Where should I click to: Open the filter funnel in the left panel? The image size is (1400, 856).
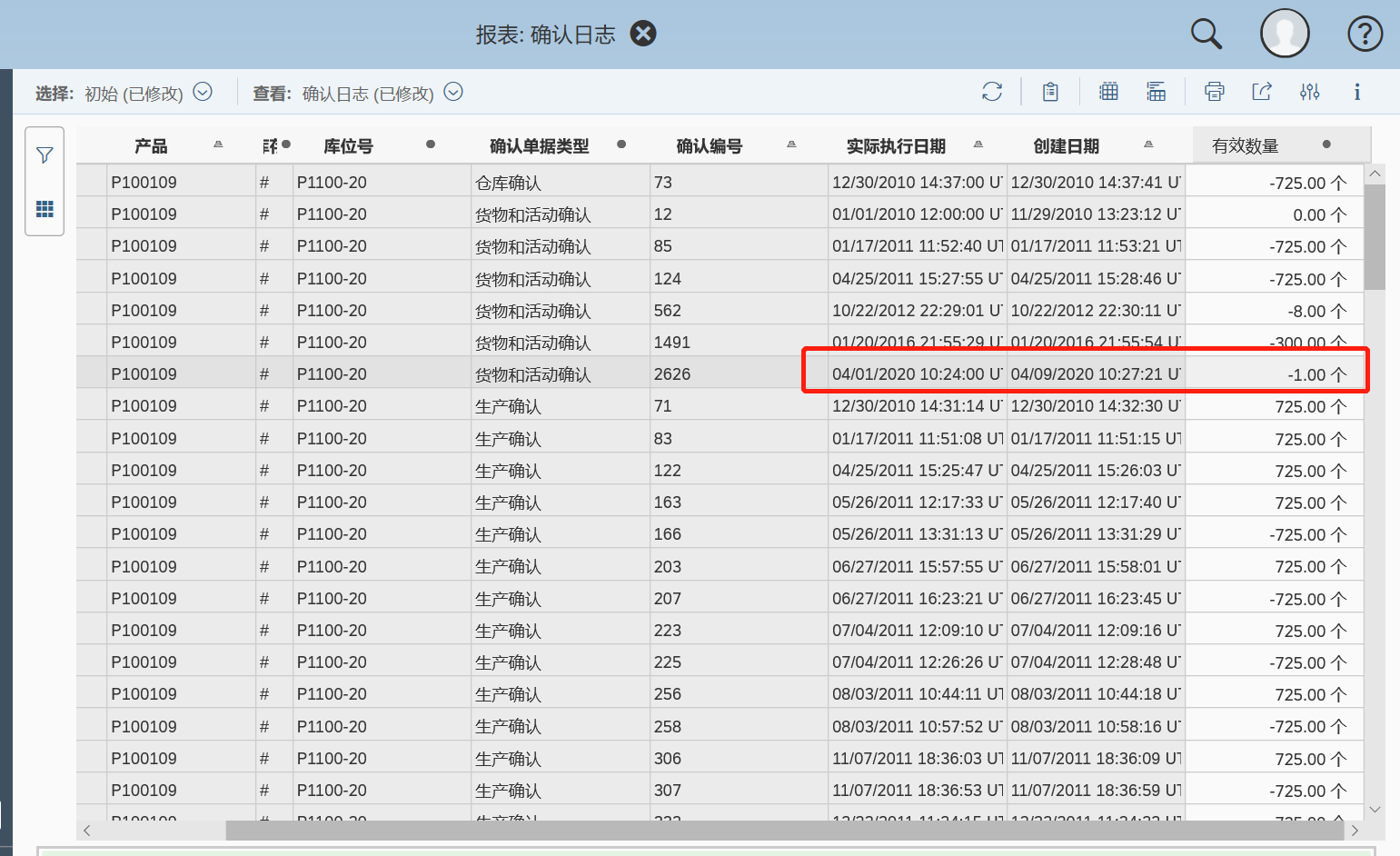45,155
